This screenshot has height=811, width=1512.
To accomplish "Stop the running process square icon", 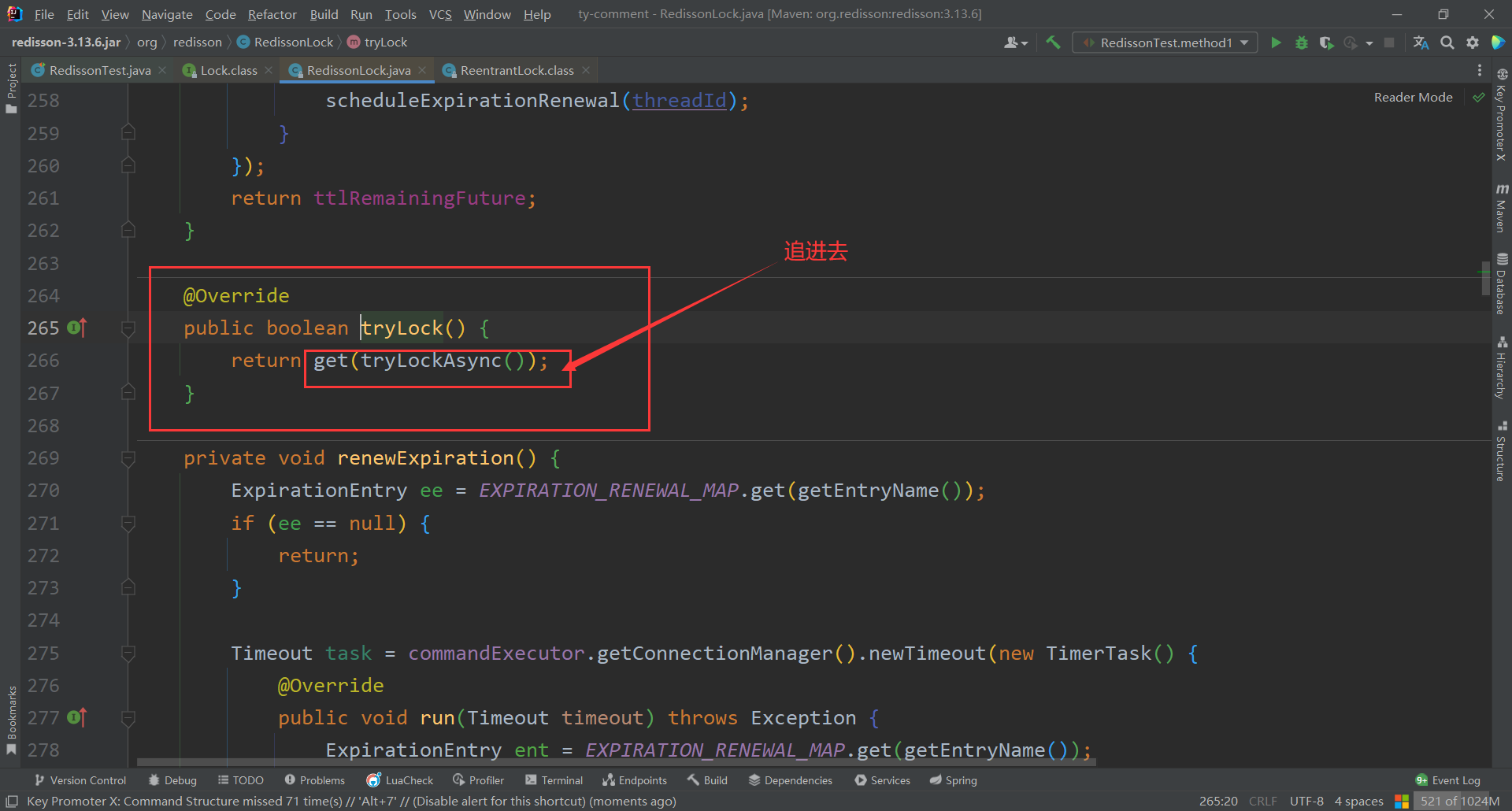I will (x=1389, y=43).
